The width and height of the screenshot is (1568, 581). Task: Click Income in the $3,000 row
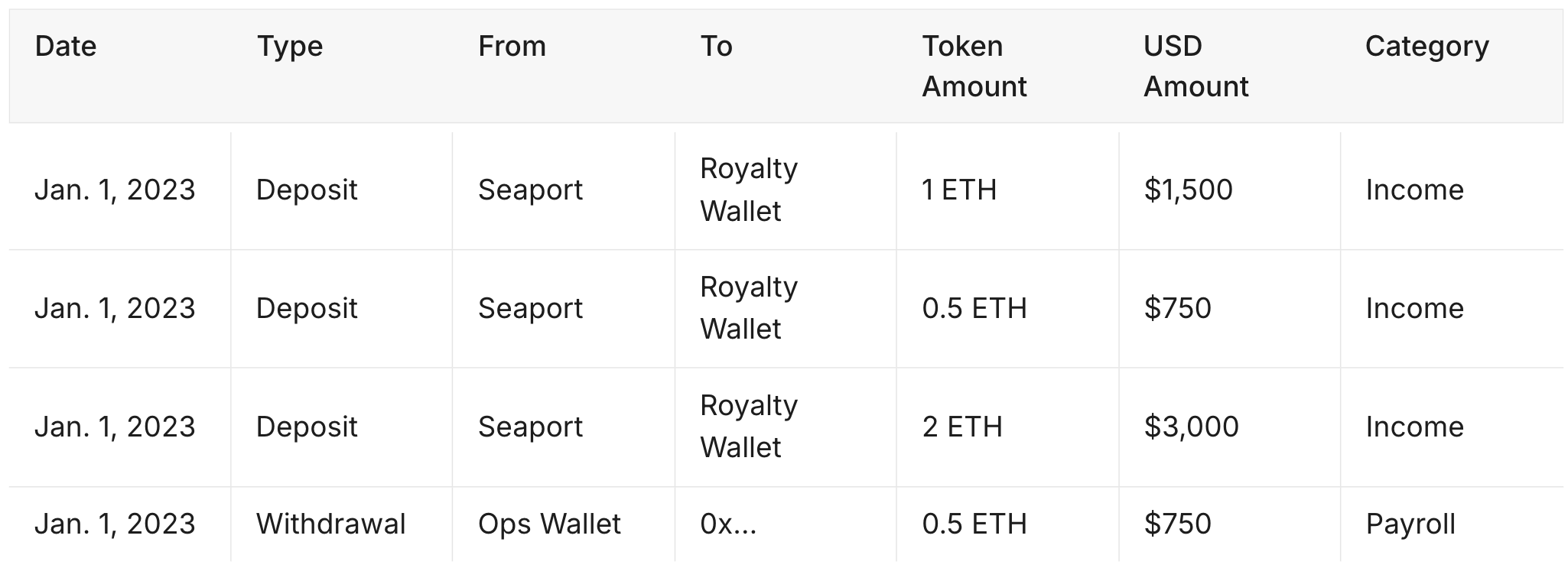(x=1414, y=427)
